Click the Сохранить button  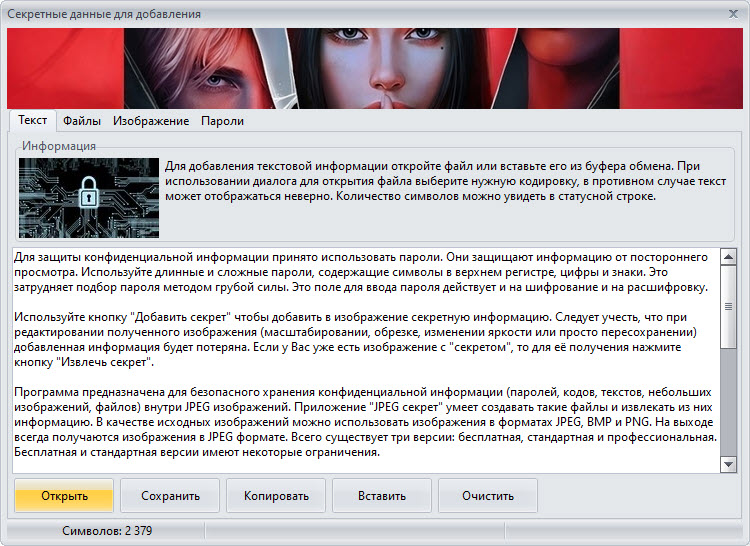click(x=170, y=496)
